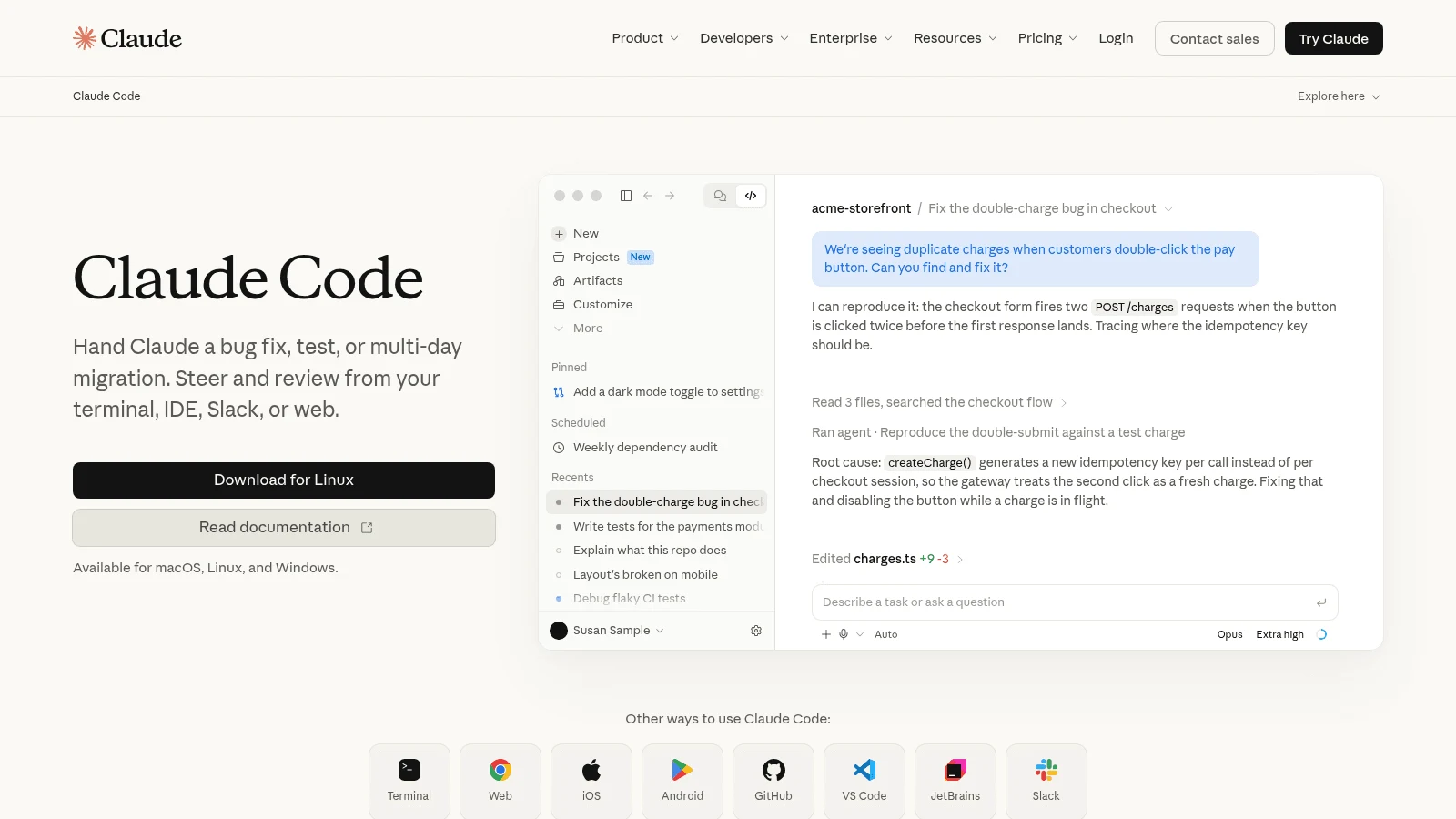1456x819 pixels.
Task: Choose the Slack tile
Action: tap(1046, 781)
